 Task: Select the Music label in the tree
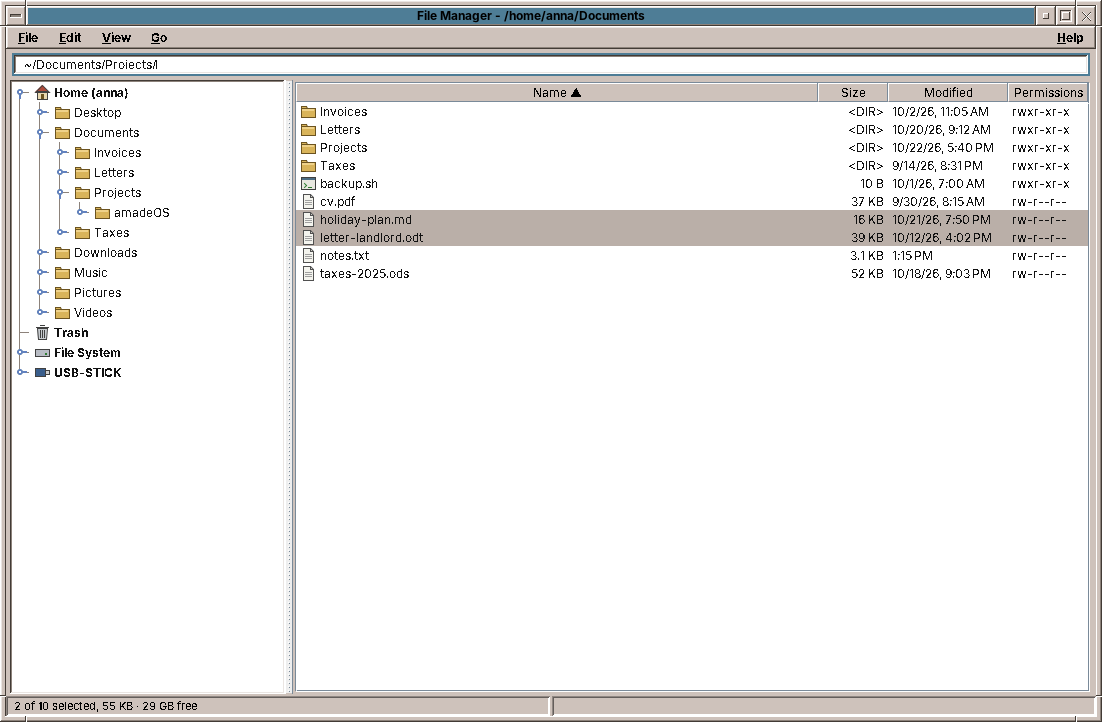[91, 273]
